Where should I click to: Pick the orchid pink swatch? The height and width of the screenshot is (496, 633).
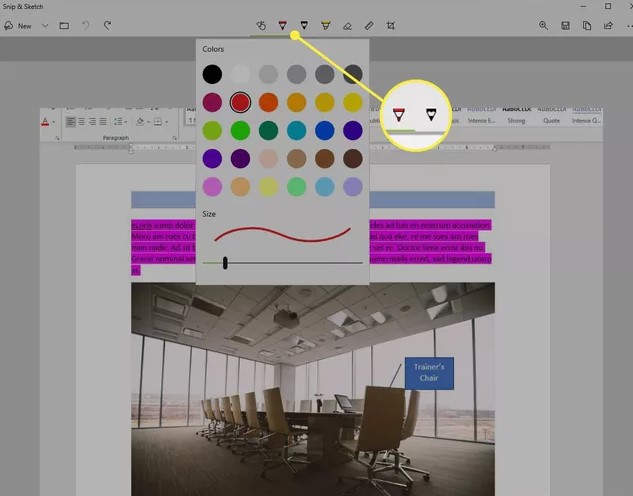pos(212,187)
